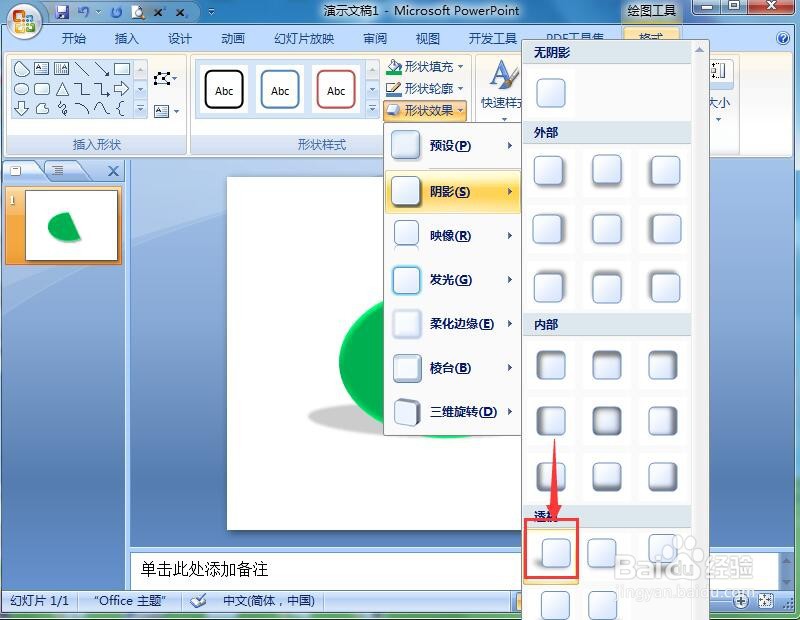Select the Arrow shape from insert shapes
This screenshot has height=620, width=800.
[x=103, y=68]
